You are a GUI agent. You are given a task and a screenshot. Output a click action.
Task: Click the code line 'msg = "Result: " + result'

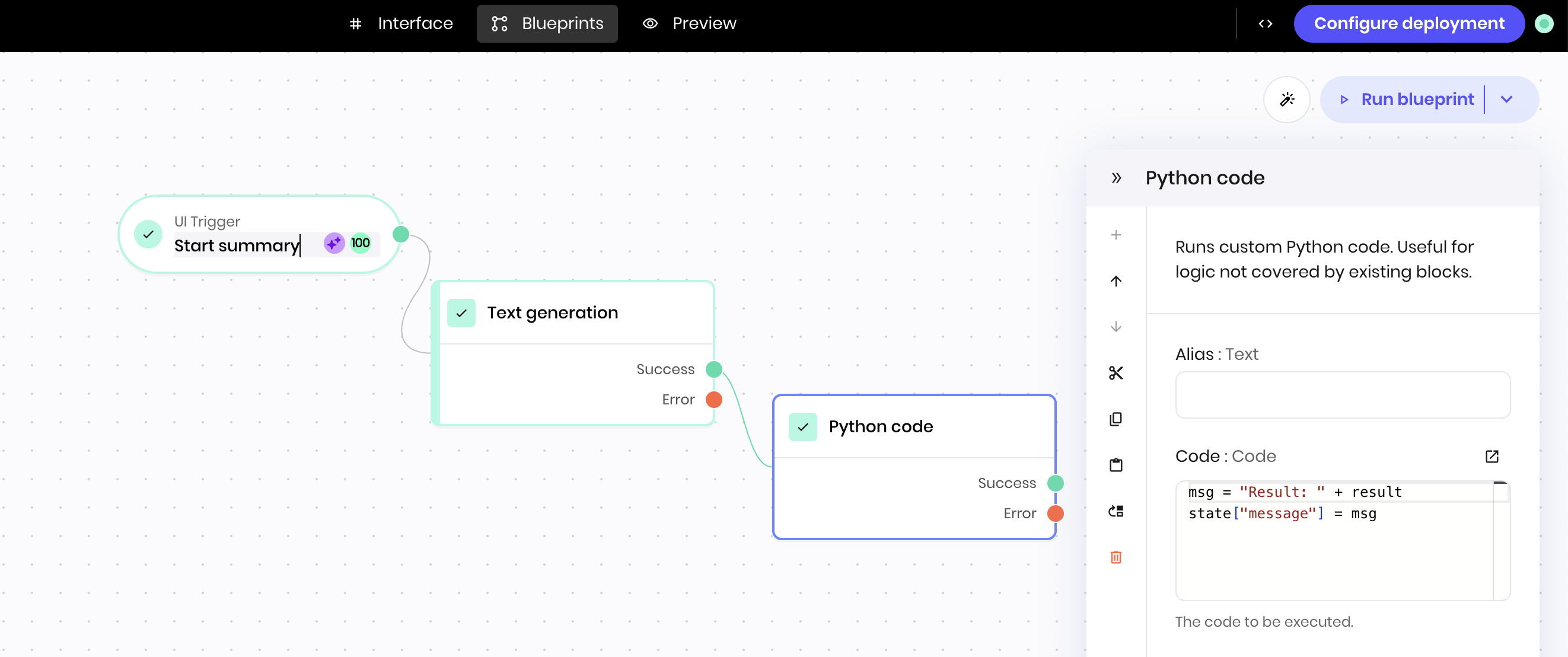pos(1295,492)
